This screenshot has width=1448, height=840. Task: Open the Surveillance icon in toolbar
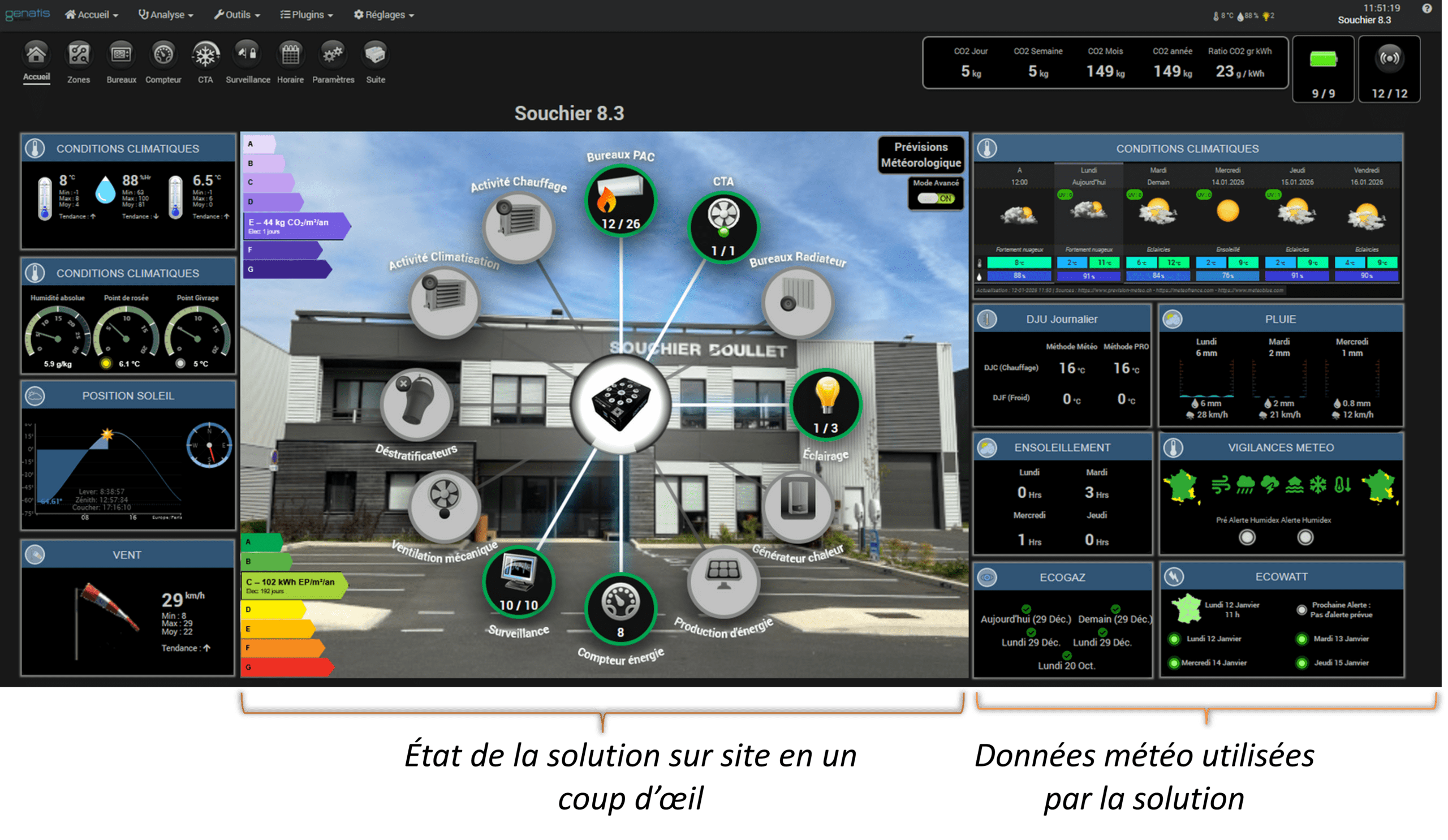(x=248, y=54)
